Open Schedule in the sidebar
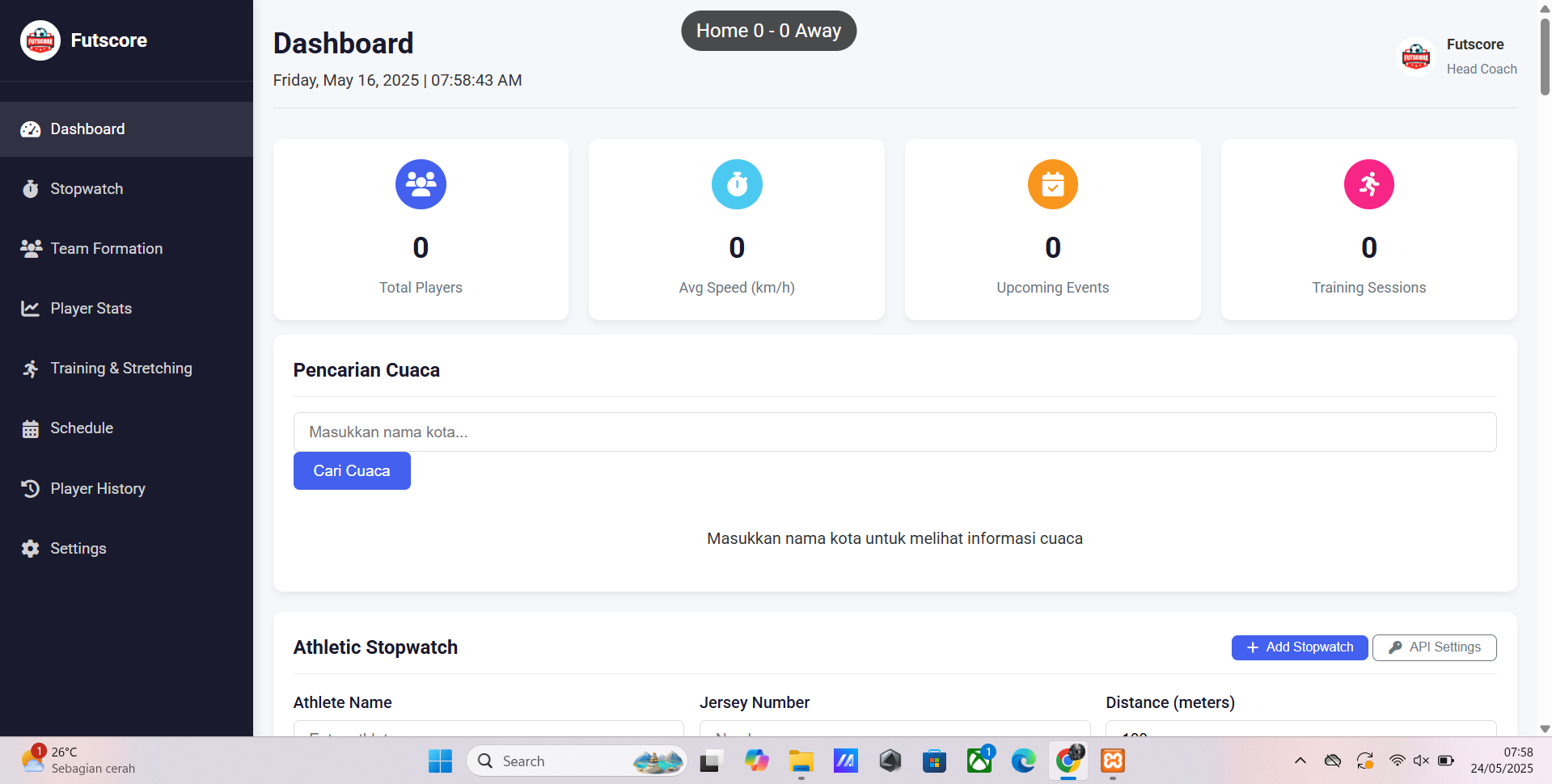The height and width of the screenshot is (784, 1552). pos(126,428)
